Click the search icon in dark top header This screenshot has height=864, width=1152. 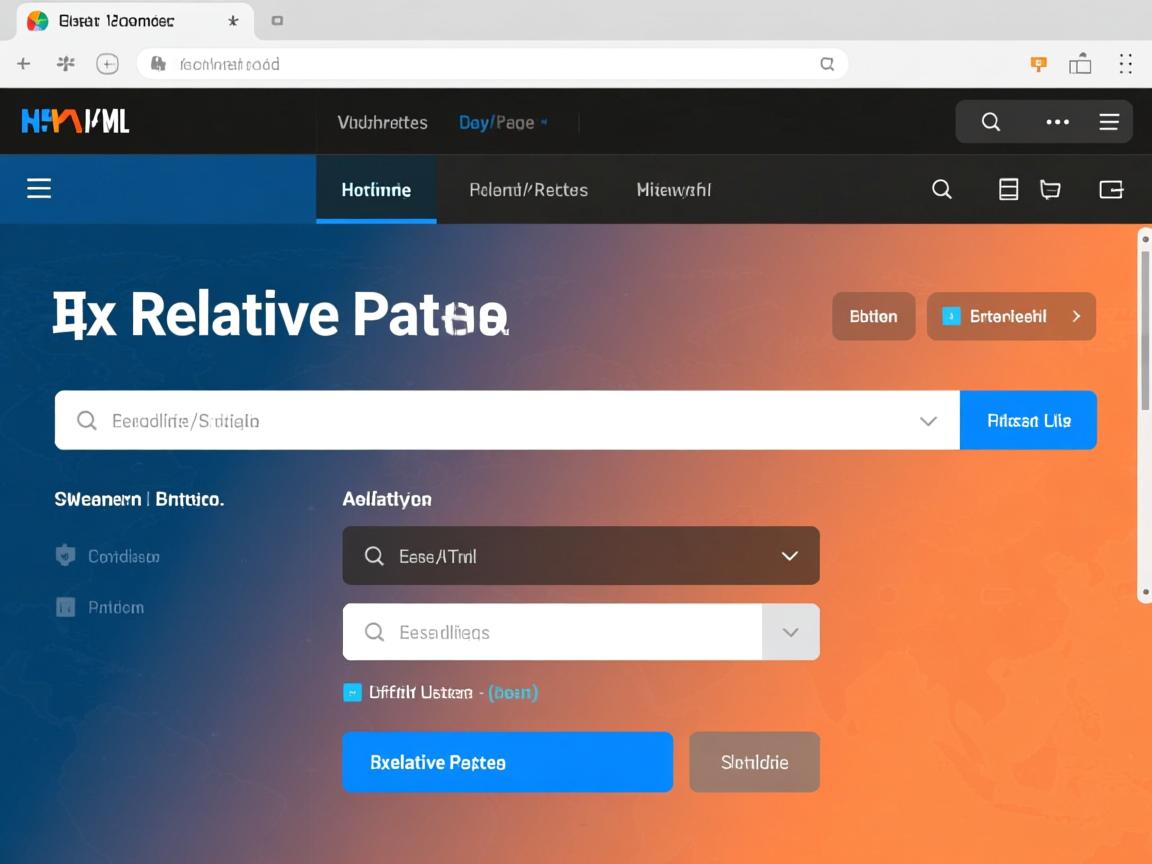pos(991,122)
